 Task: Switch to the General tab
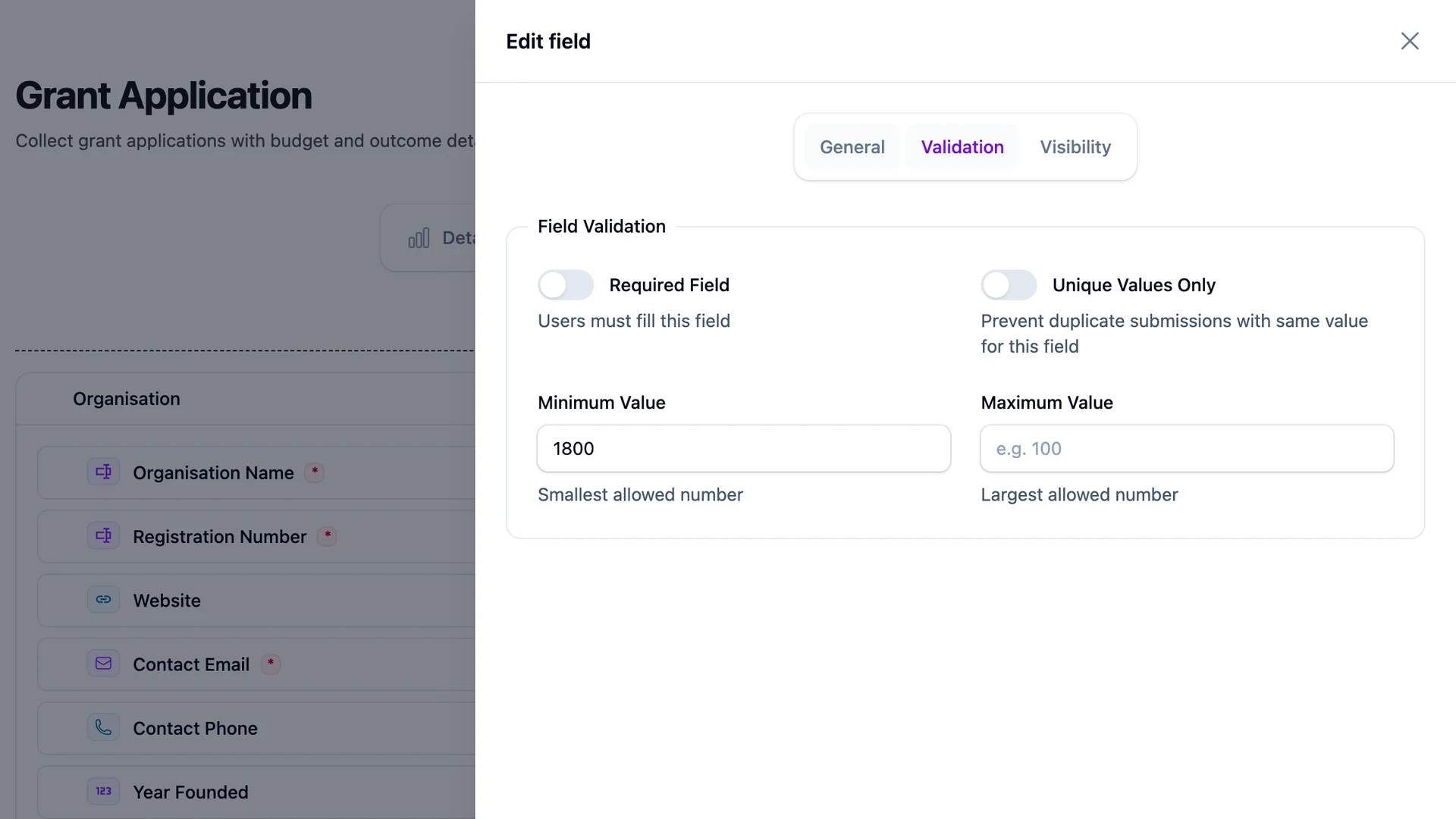(x=852, y=147)
